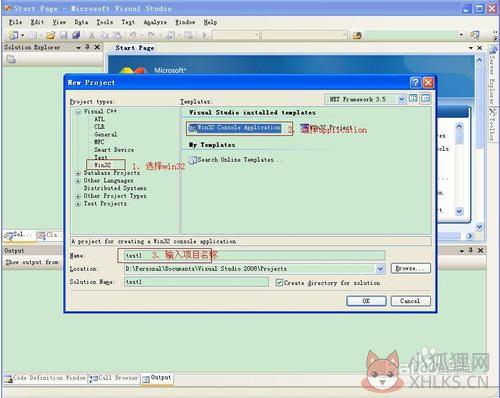Screen dimensions: 500x398
Task: Click the Start Debugging play icon
Action: tap(205, 35)
